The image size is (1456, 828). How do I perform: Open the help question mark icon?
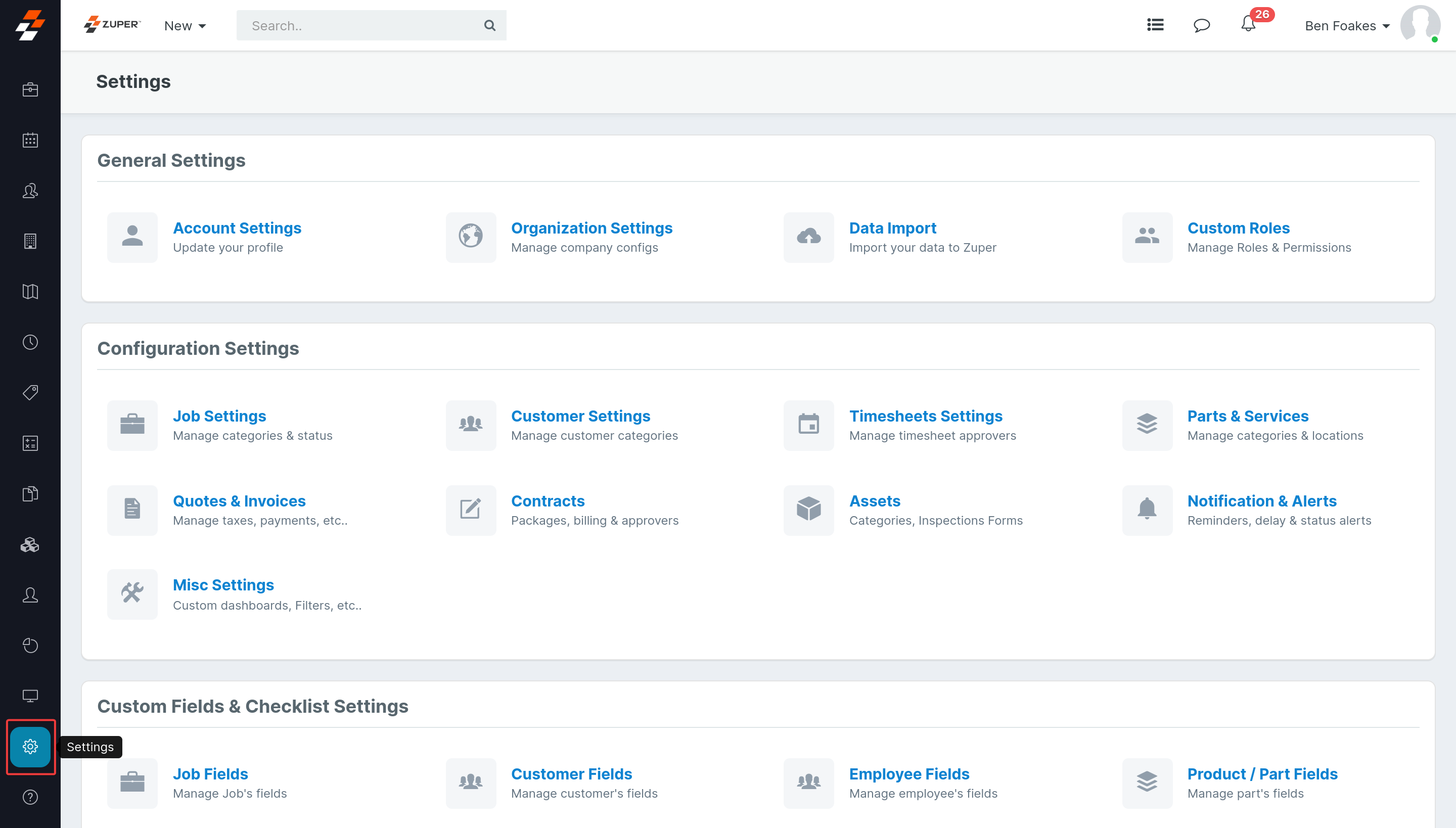point(30,797)
